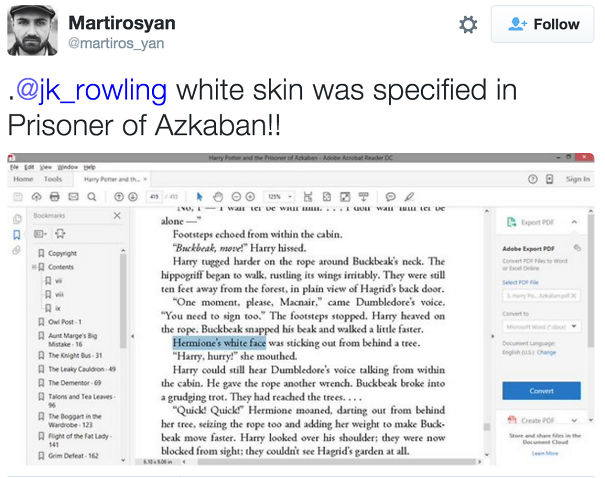
Task: Open the @jk_rowling mention link
Action: click(91, 90)
